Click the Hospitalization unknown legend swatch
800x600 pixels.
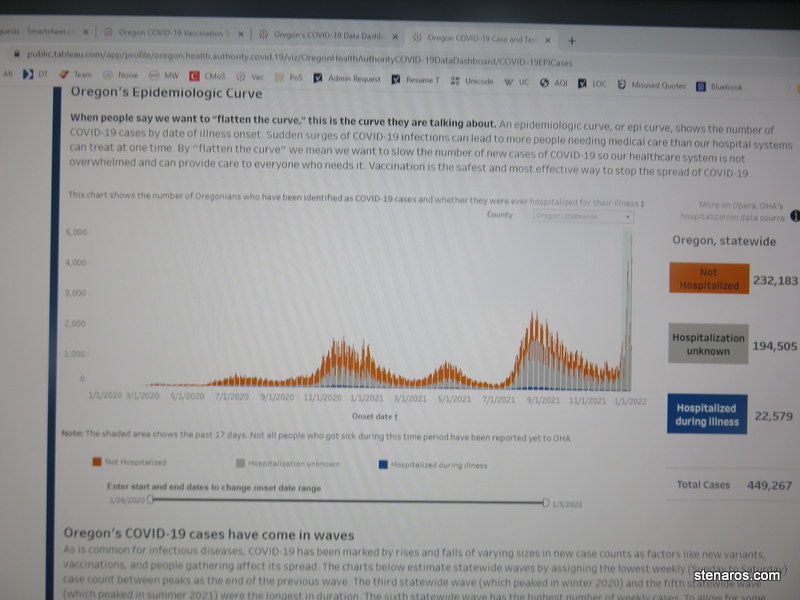[x=240, y=463]
